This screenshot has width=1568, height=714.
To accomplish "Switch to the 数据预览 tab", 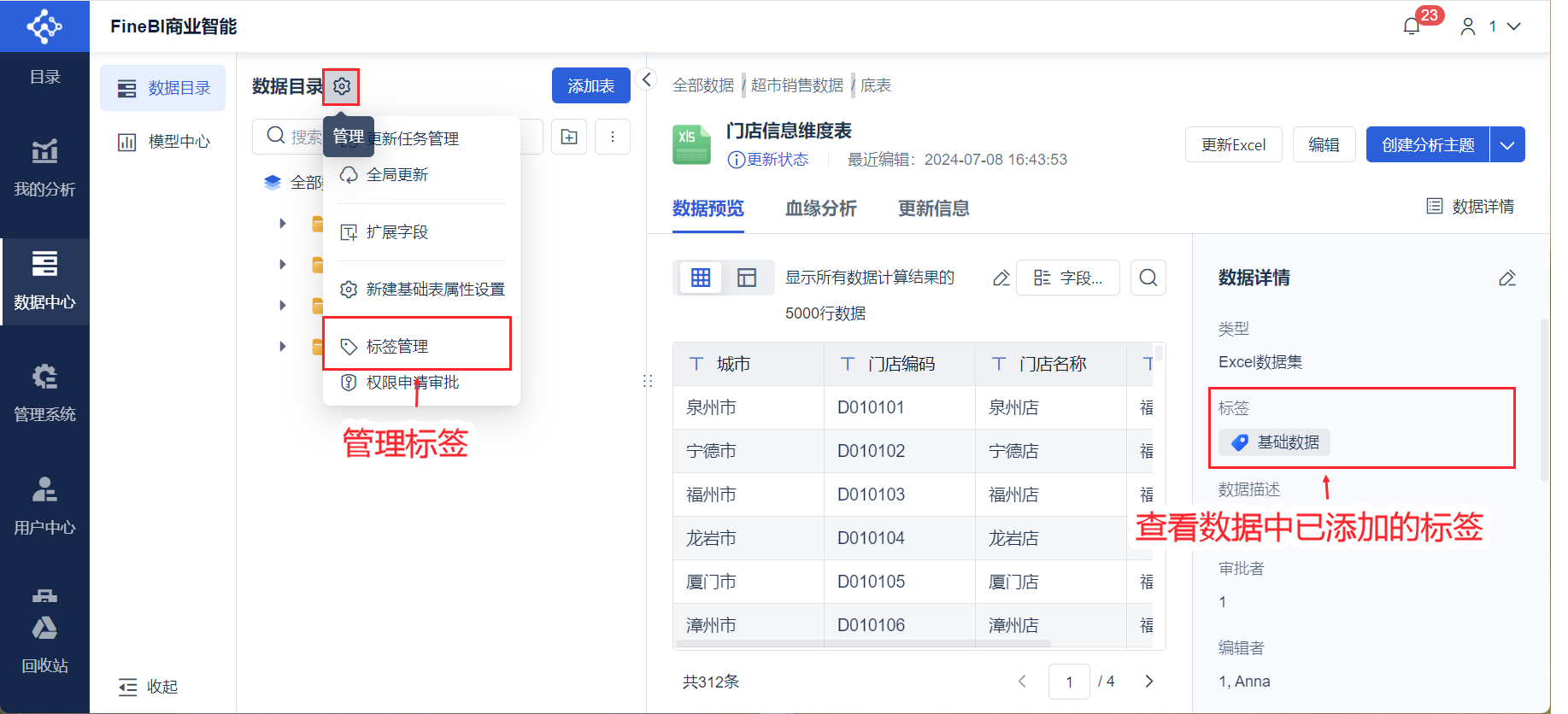I will click(708, 208).
